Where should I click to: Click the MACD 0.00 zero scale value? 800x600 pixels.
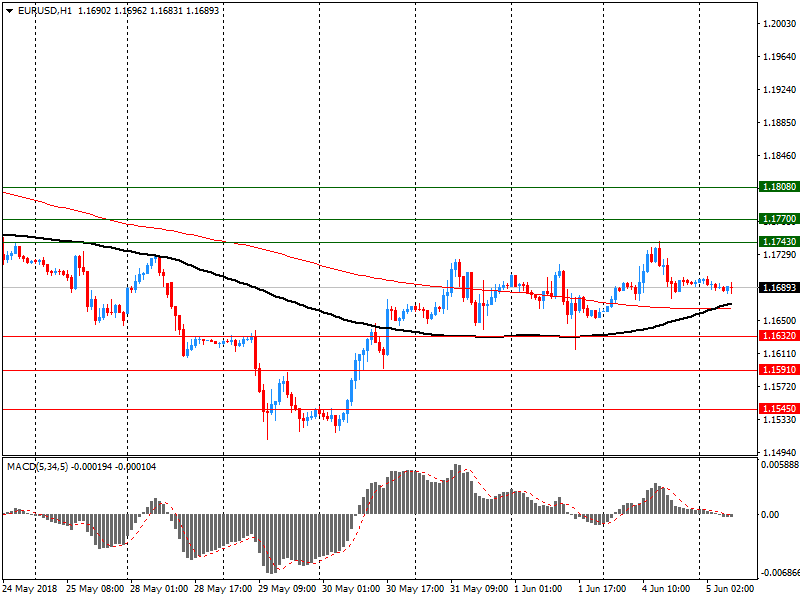[x=770, y=515]
